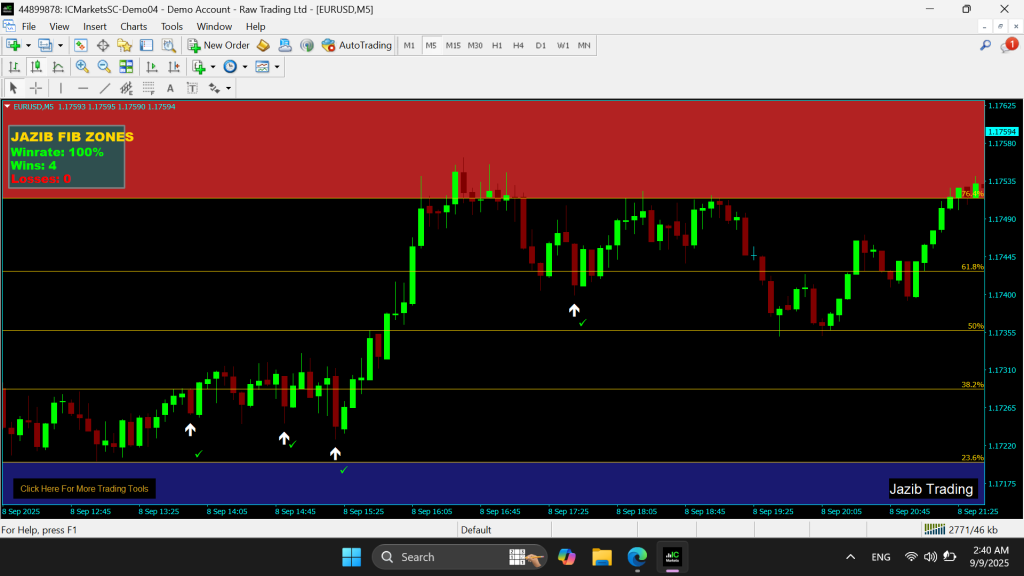
Task: Zoom in on the chart
Action: point(82,67)
